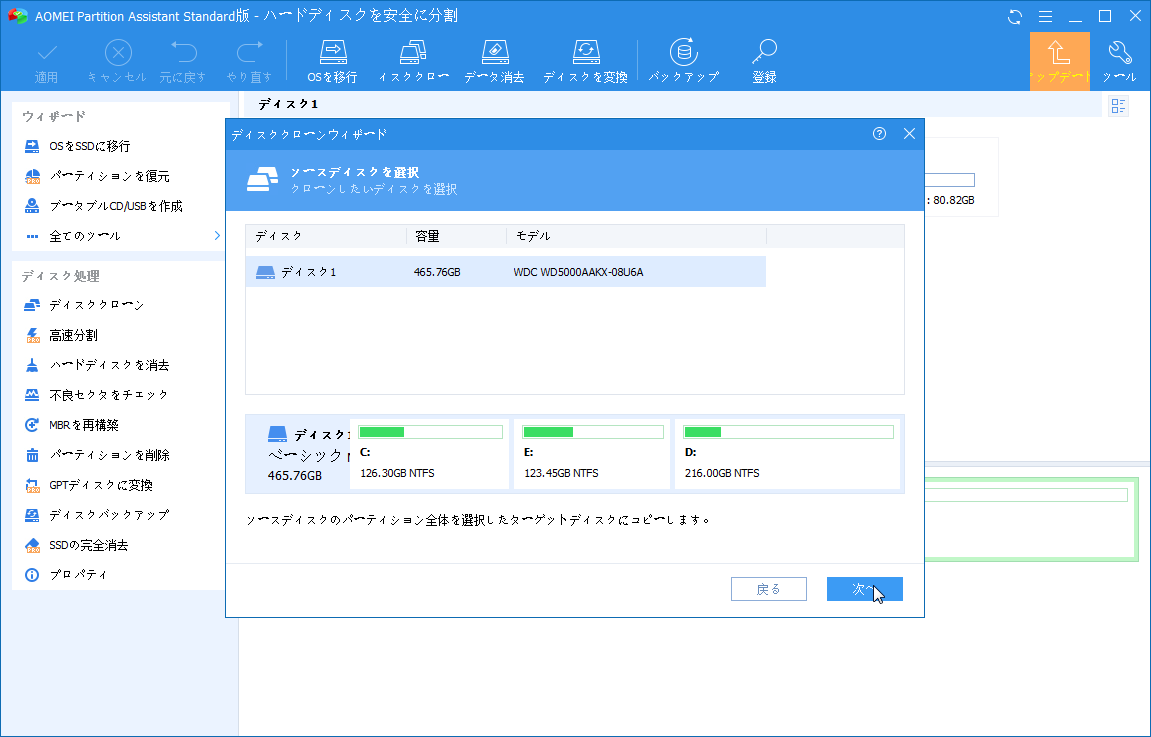Click the D: 216.00GB NTFS partition
Image resolution: width=1151 pixels, height=737 pixels.
pyautogui.click(x=788, y=454)
